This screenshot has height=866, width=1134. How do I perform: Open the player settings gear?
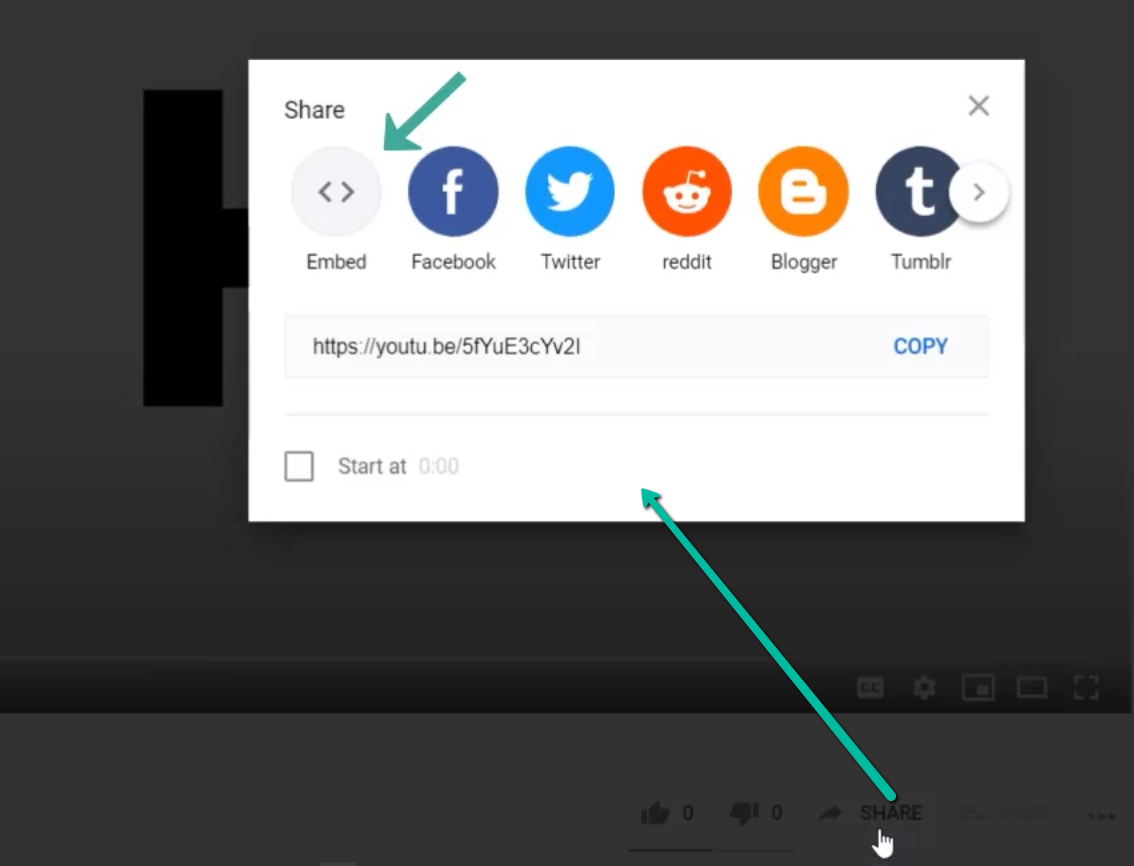[924, 687]
